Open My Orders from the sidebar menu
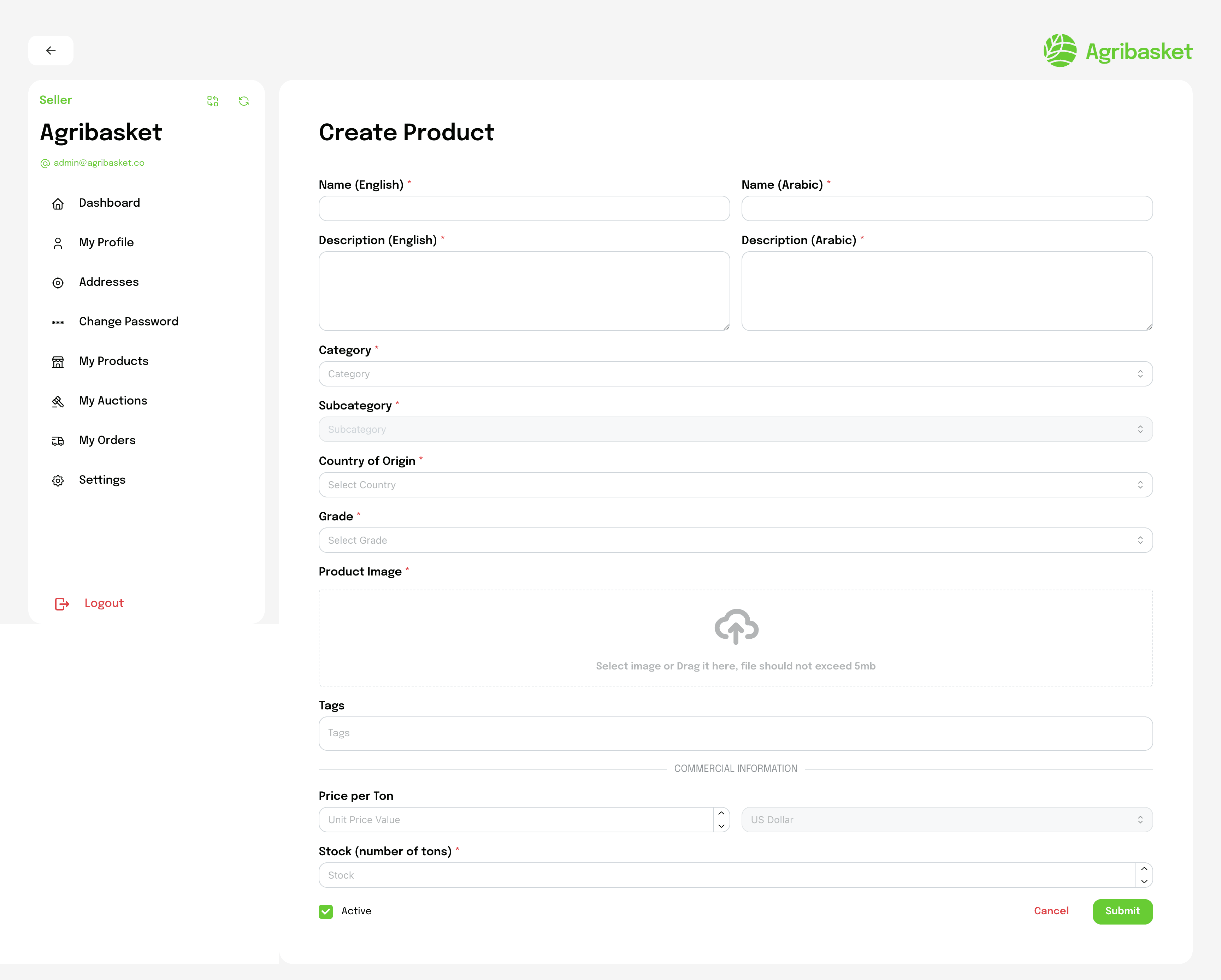This screenshot has width=1221, height=980. tap(107, 441)
